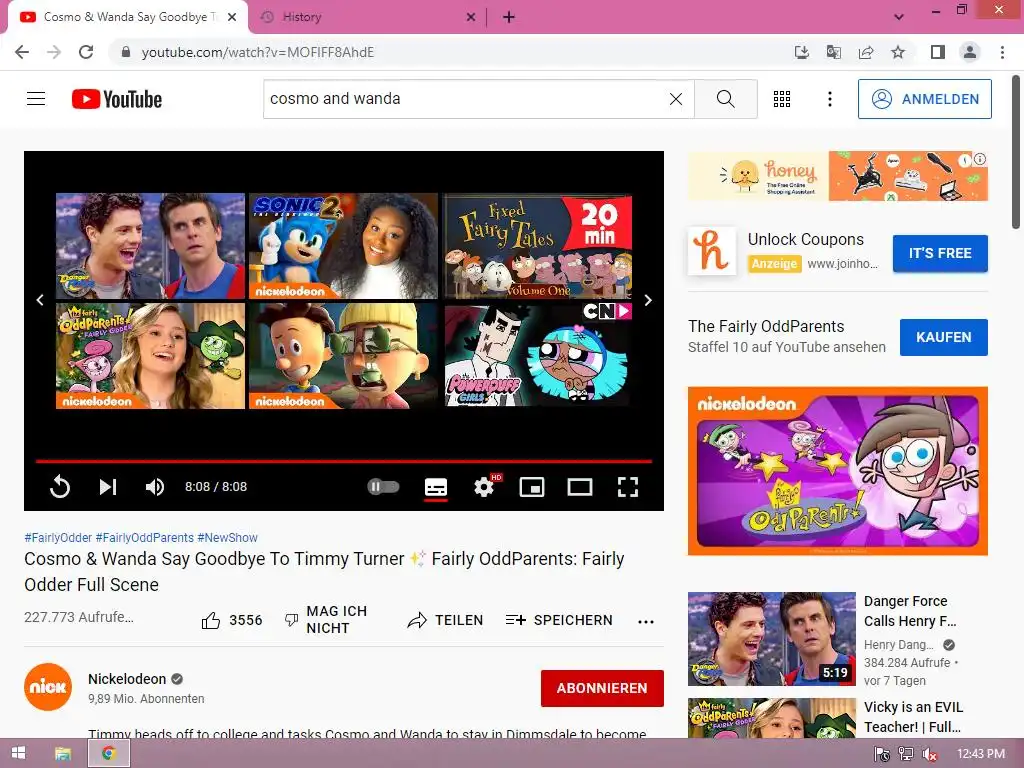Click ABONNIEREN subscribe button
Screen dimensions: 1024x768
click(x=602, y=688)
